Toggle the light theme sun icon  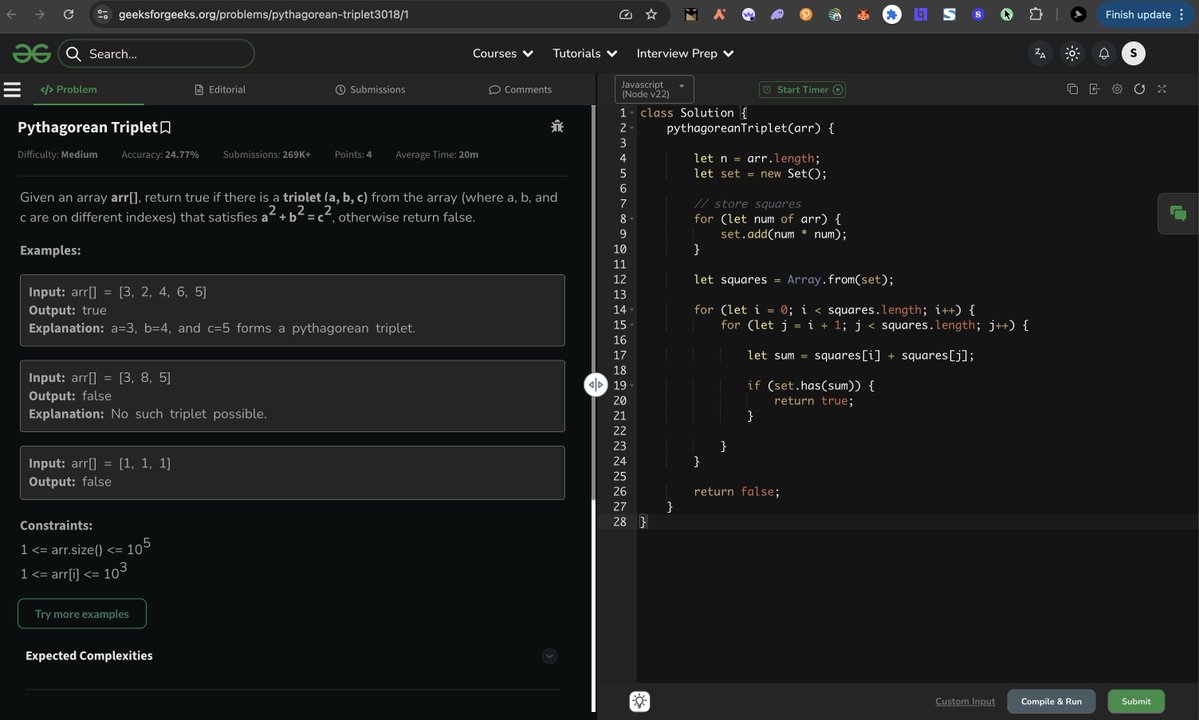pyautogui.click(x=1072, y=54)
